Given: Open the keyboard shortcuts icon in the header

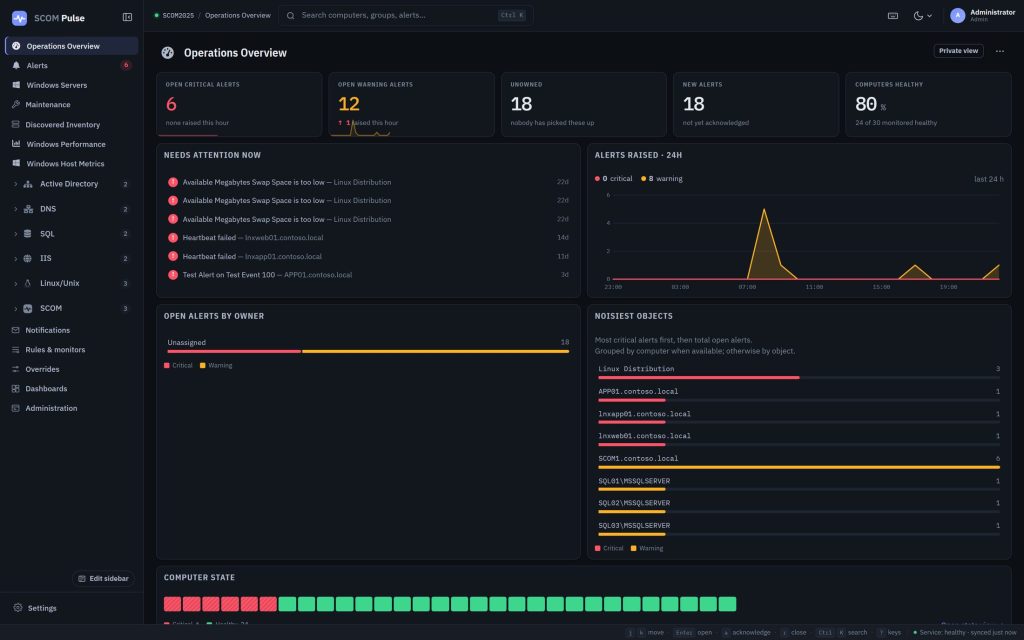Looking at the screenshot, I should pyautogui.click(x=893, y=16).
